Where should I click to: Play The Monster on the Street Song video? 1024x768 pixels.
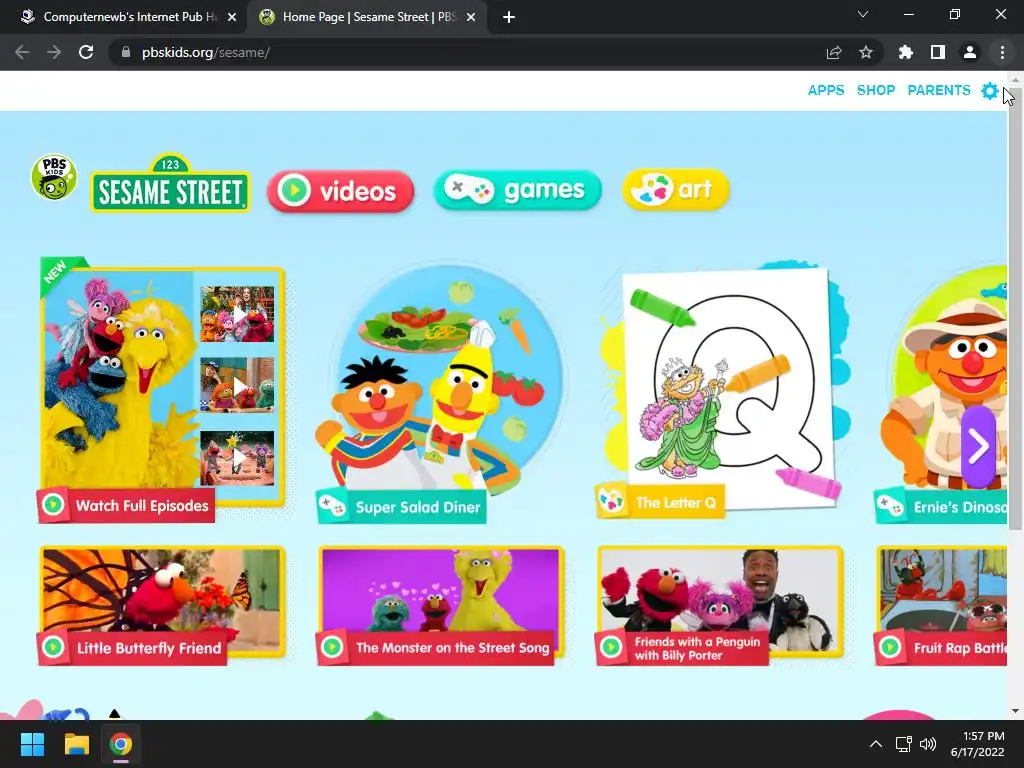click(441, 605)
